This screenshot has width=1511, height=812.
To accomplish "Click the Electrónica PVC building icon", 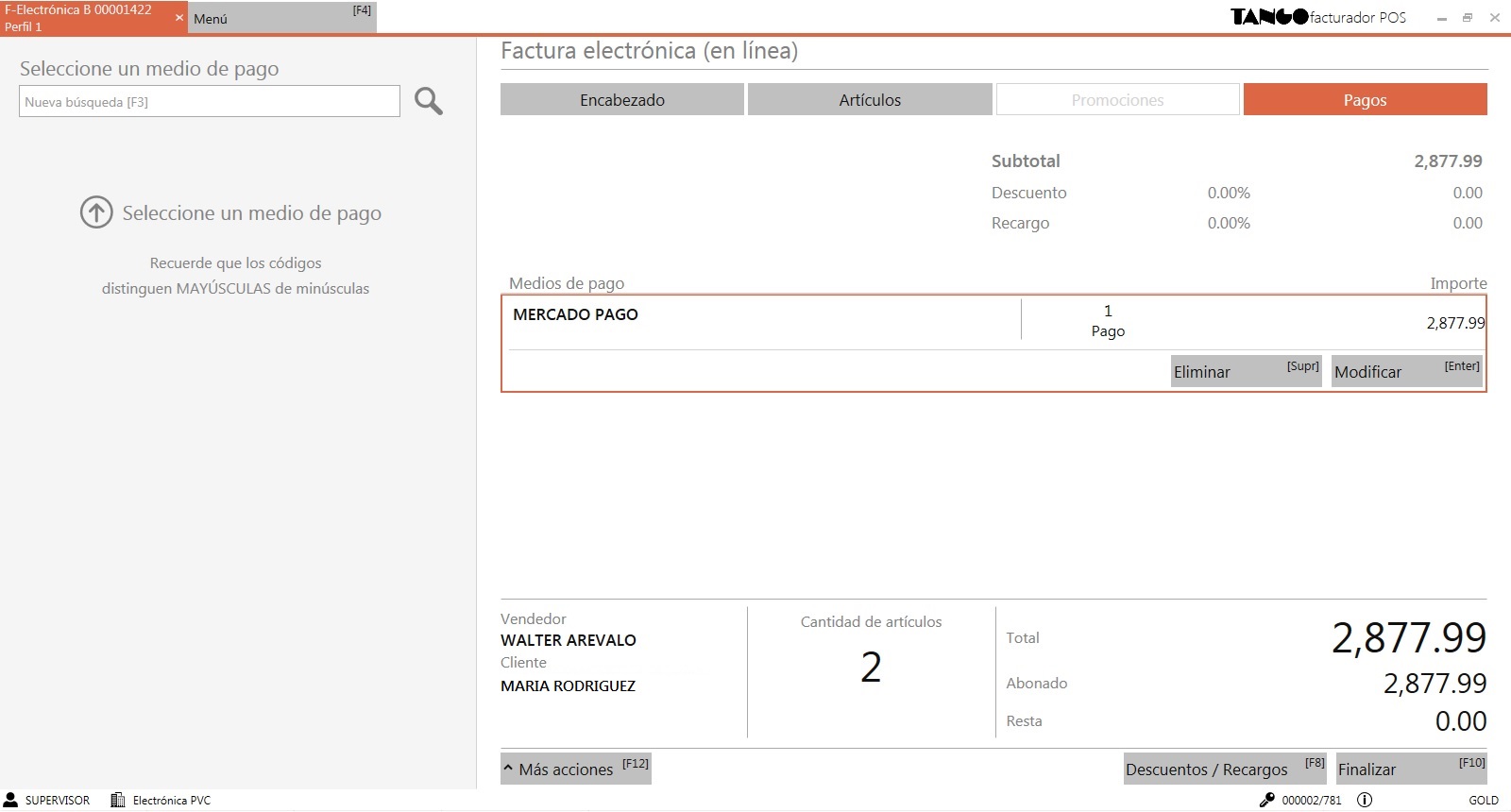I will (118, 800).
